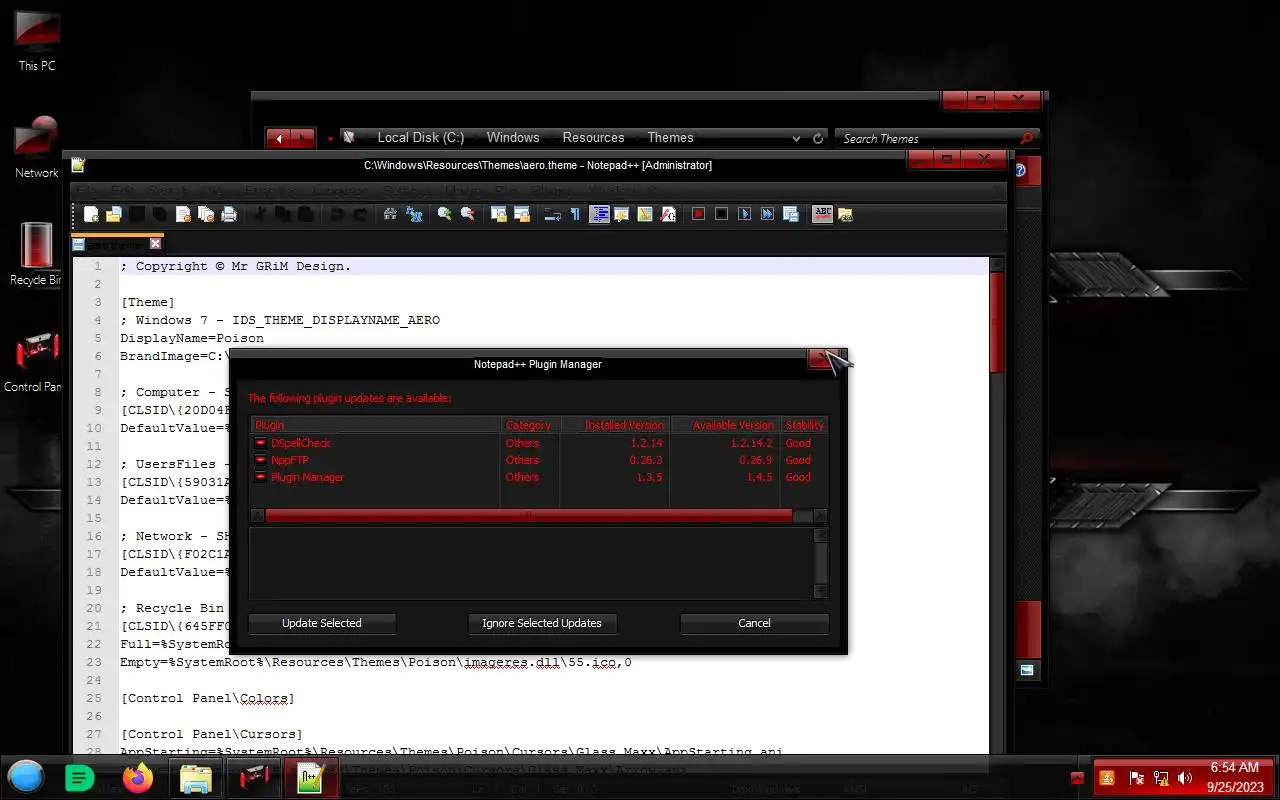
Task: Sort by the Plugin column header
Action: click(x=376, y=425)
